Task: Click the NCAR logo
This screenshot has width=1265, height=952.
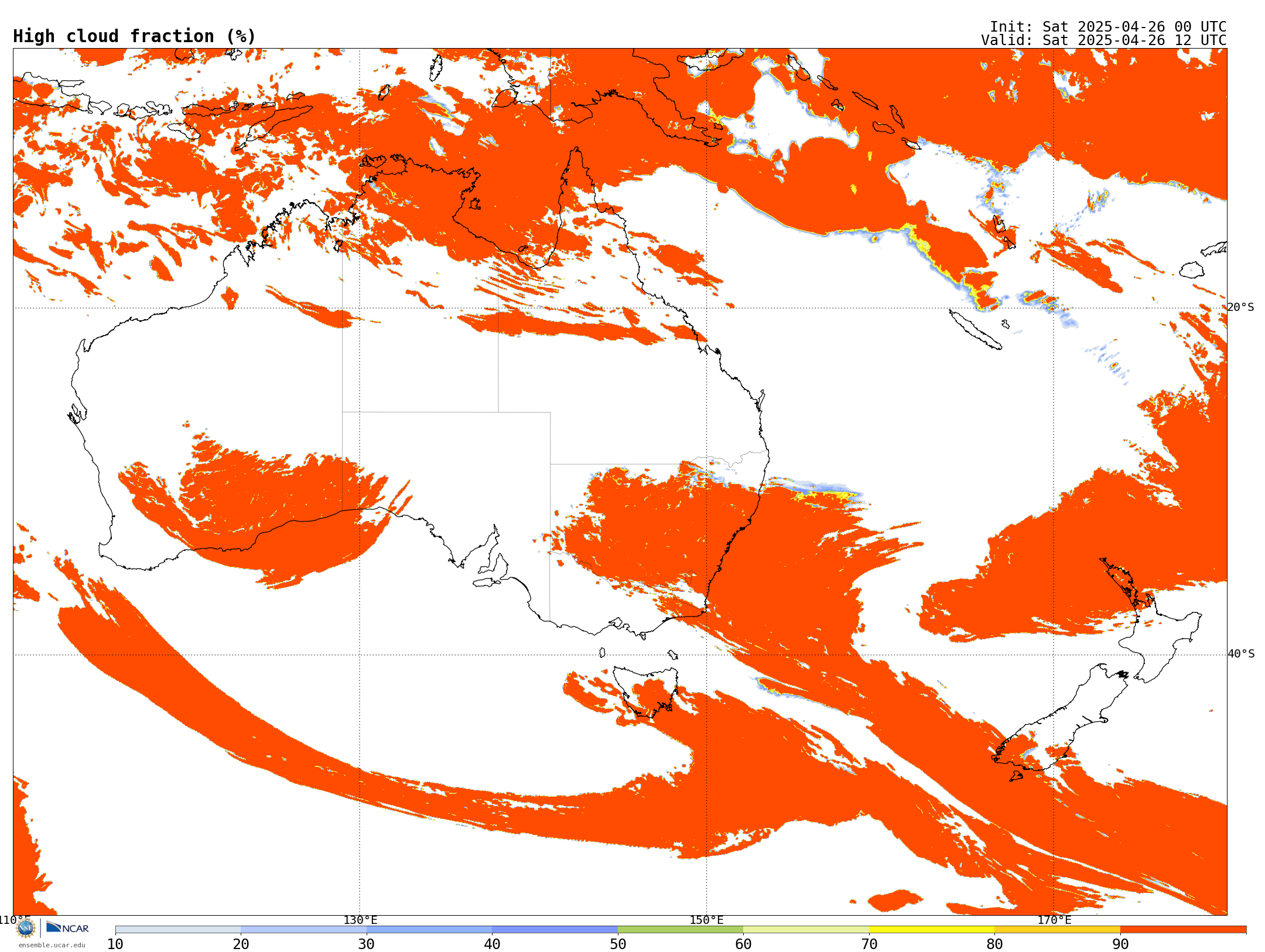Action: 67,928
